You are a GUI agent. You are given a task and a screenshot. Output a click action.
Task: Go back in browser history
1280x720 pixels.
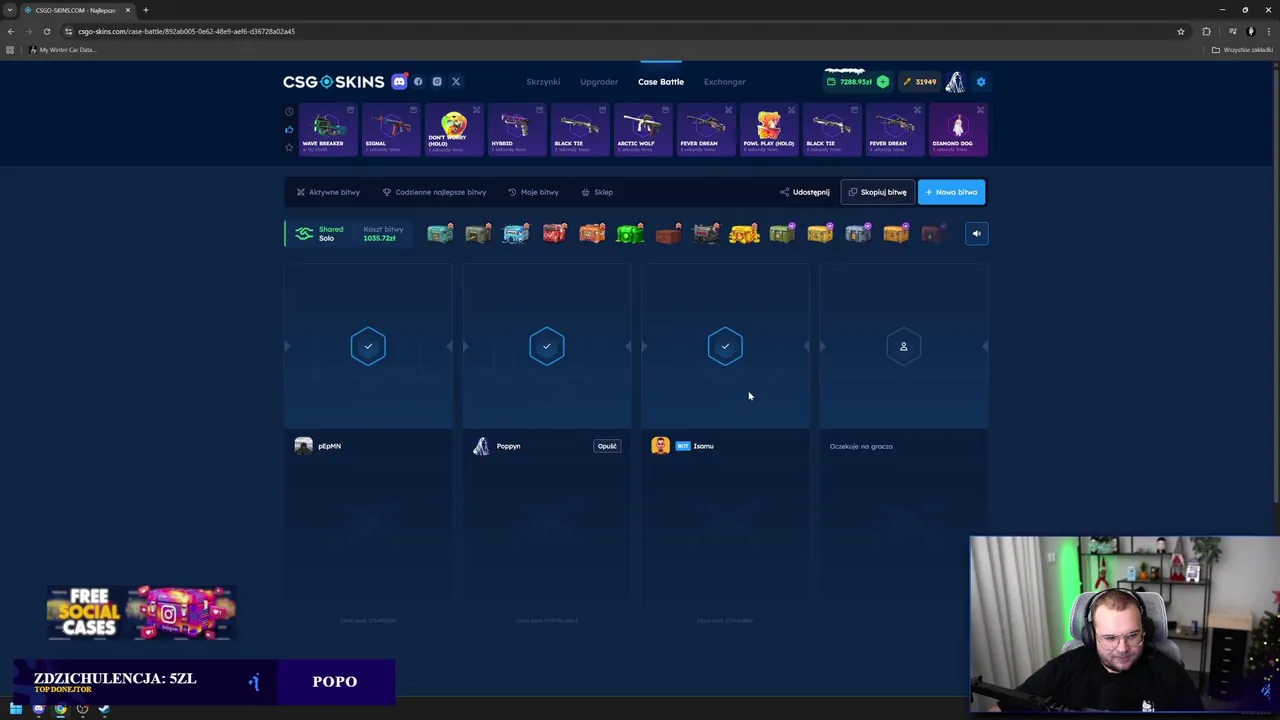point(11,31)
